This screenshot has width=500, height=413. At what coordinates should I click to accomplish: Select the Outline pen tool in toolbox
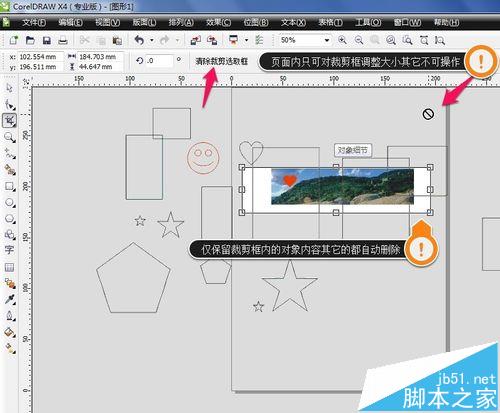coord(9,316)
